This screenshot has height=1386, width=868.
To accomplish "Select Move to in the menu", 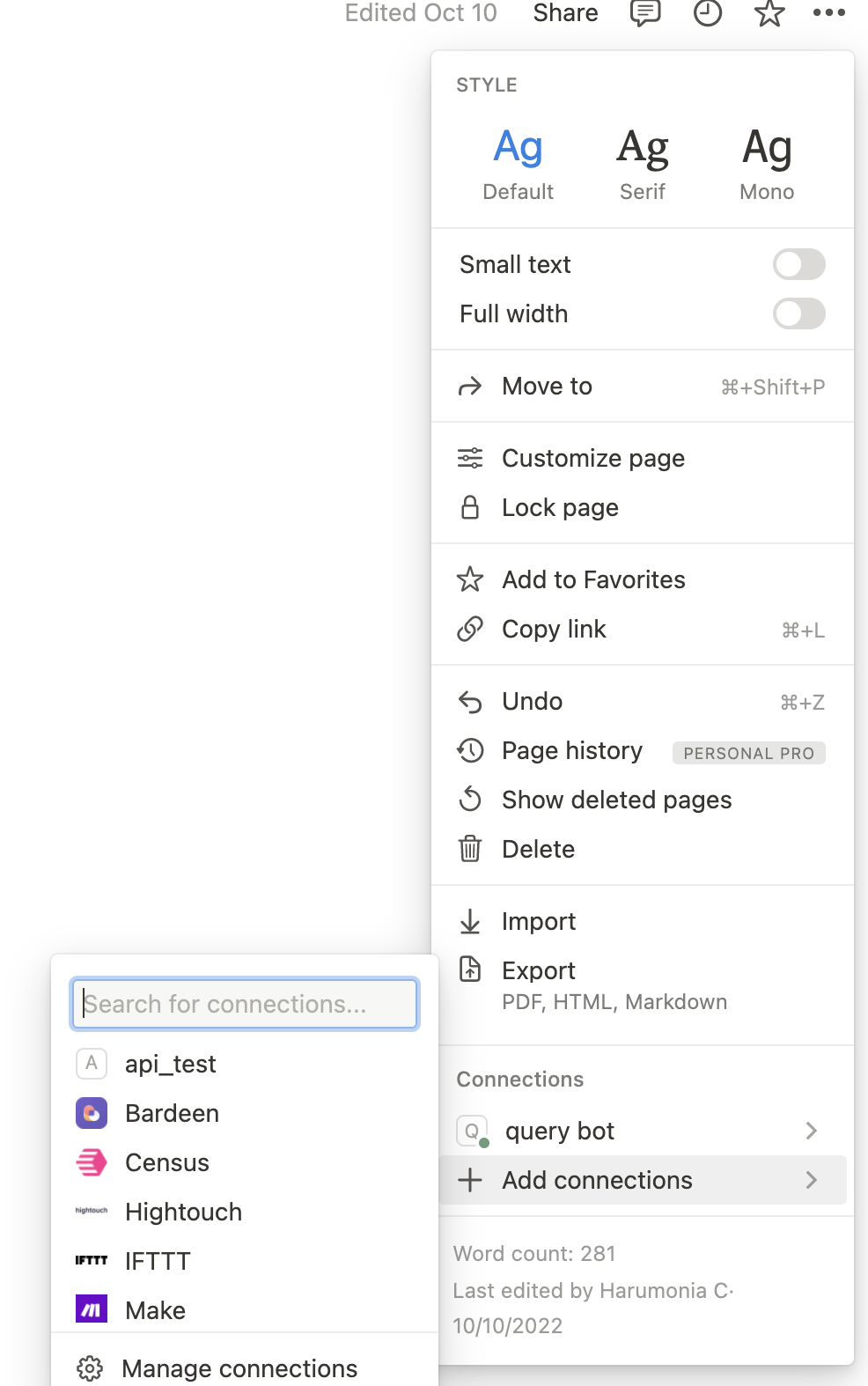I will coord(547,386).
